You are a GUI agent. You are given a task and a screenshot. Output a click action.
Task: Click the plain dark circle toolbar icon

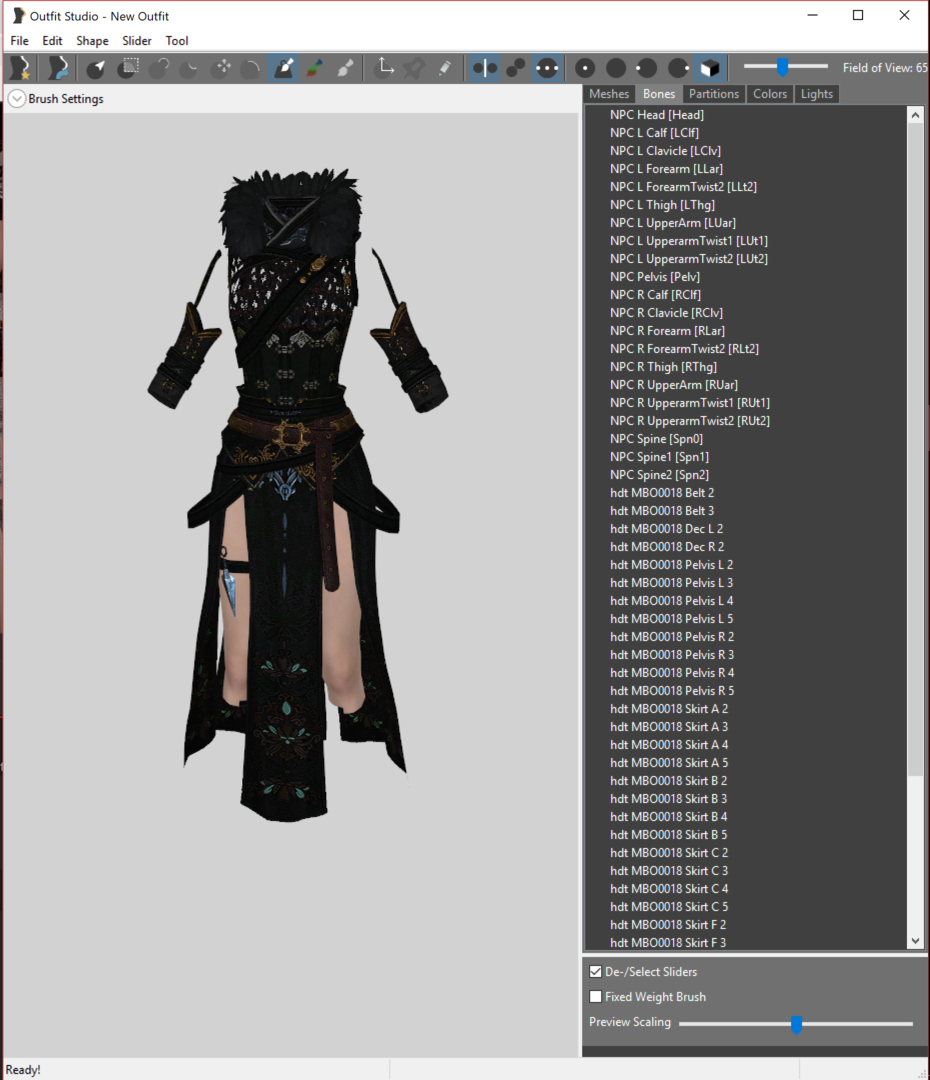tap(616, 68)
